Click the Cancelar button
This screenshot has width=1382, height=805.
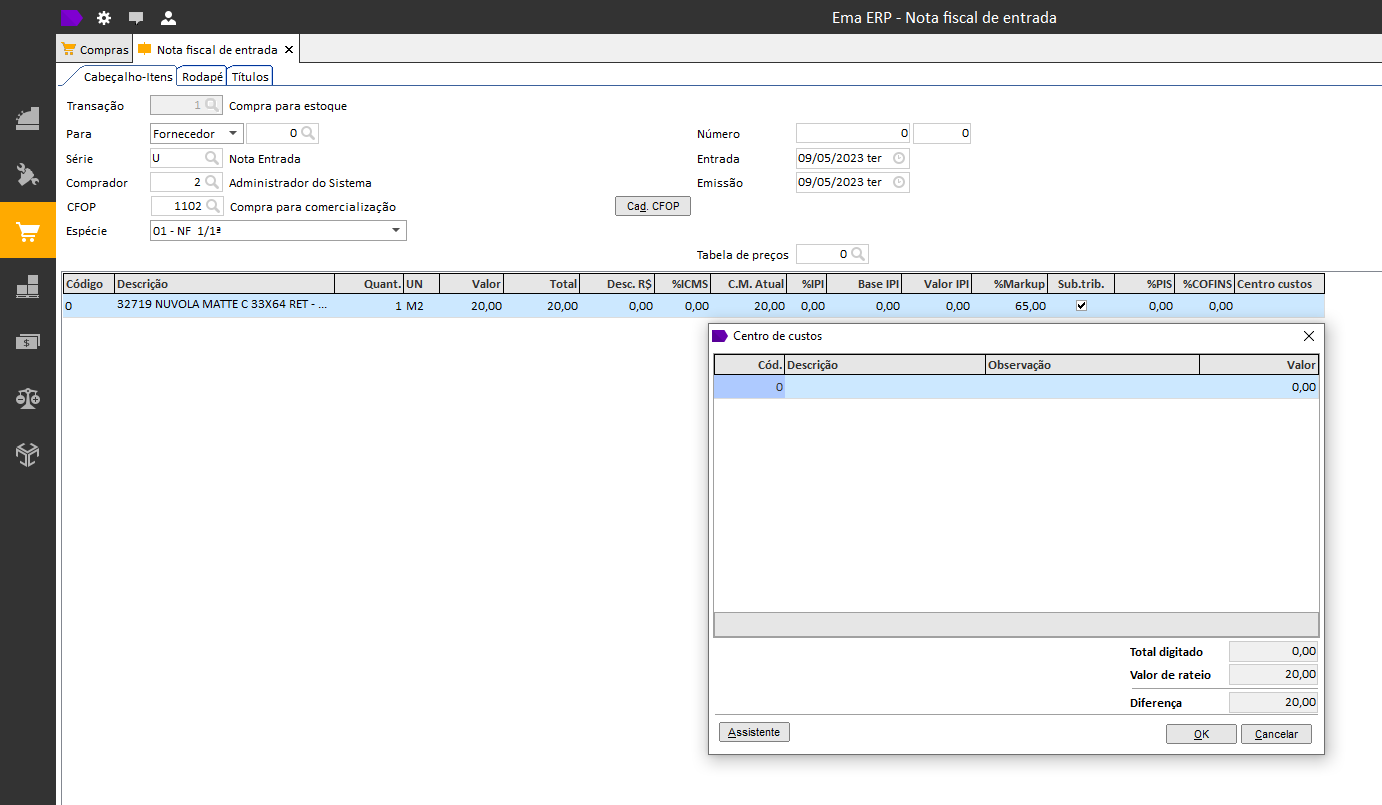point(1276,734)
